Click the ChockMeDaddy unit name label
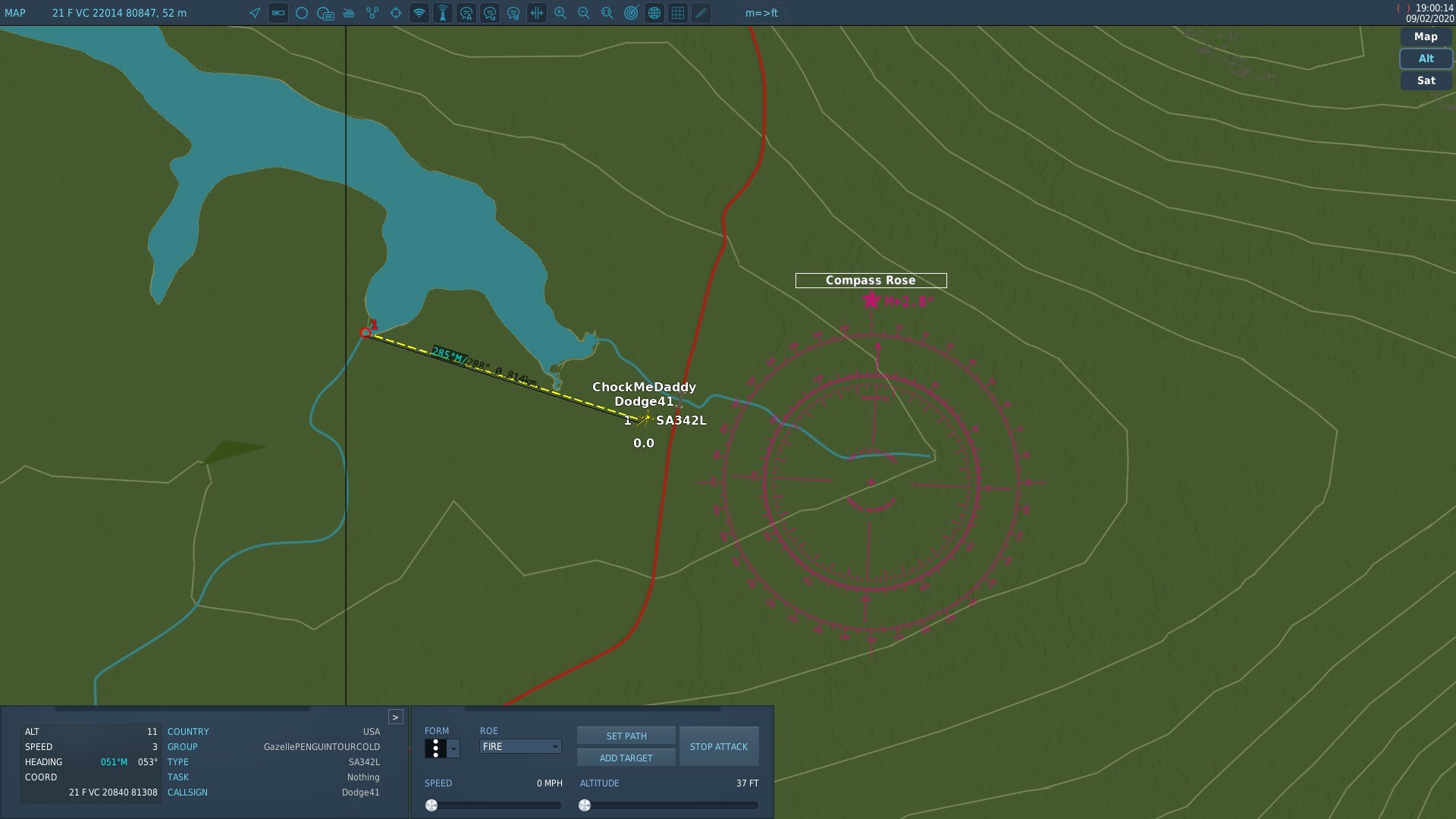 pos(644,388)
